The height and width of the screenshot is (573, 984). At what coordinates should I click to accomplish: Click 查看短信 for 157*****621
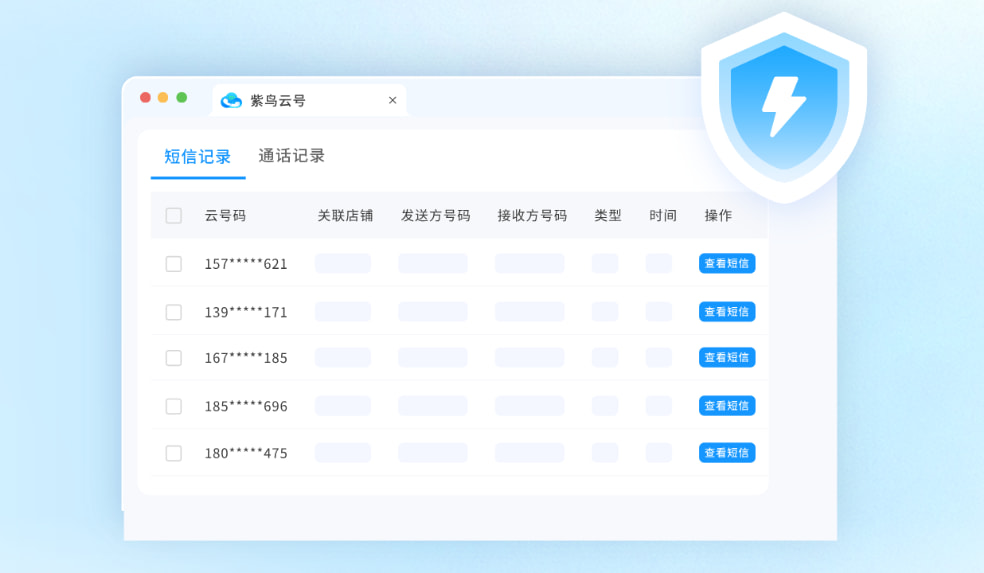tap(727, 264)
